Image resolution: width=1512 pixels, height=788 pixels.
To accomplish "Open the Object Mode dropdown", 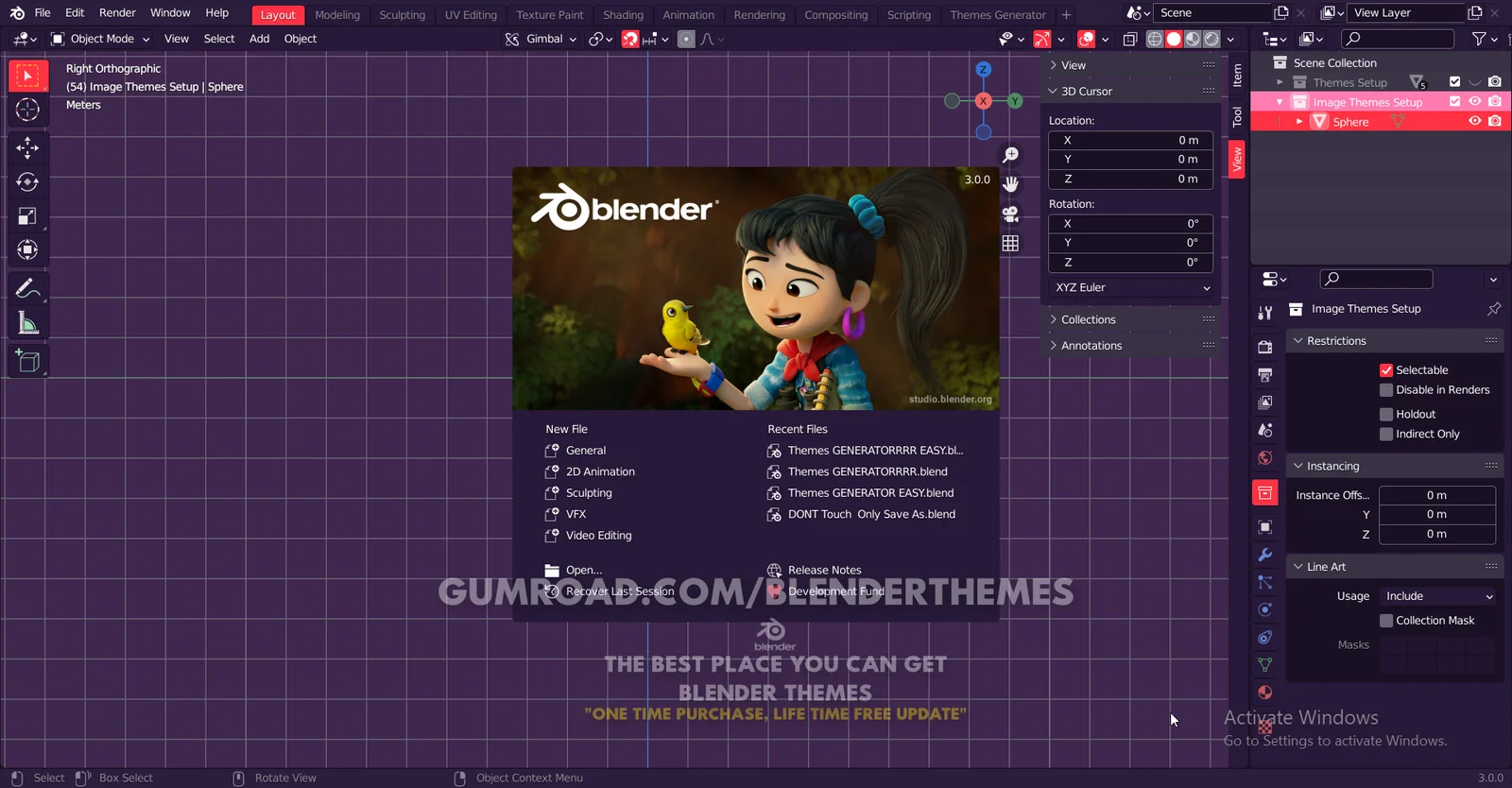I will [x=100, y=39].
